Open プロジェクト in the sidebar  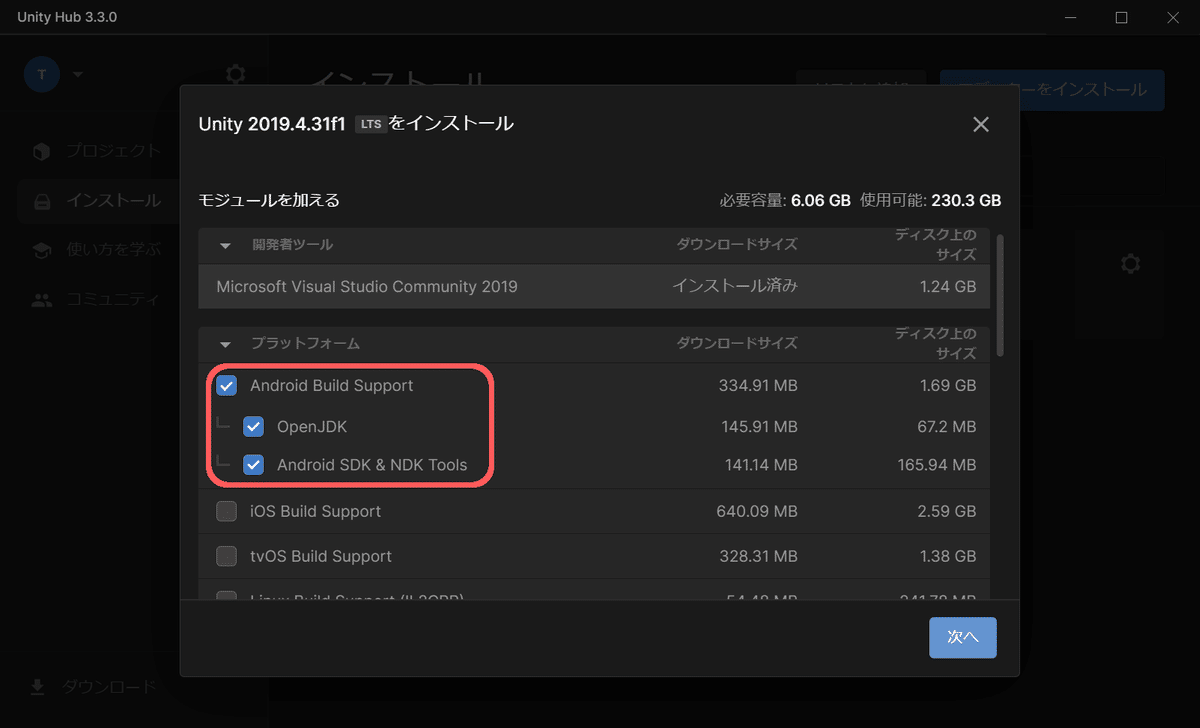pos(112,151)
